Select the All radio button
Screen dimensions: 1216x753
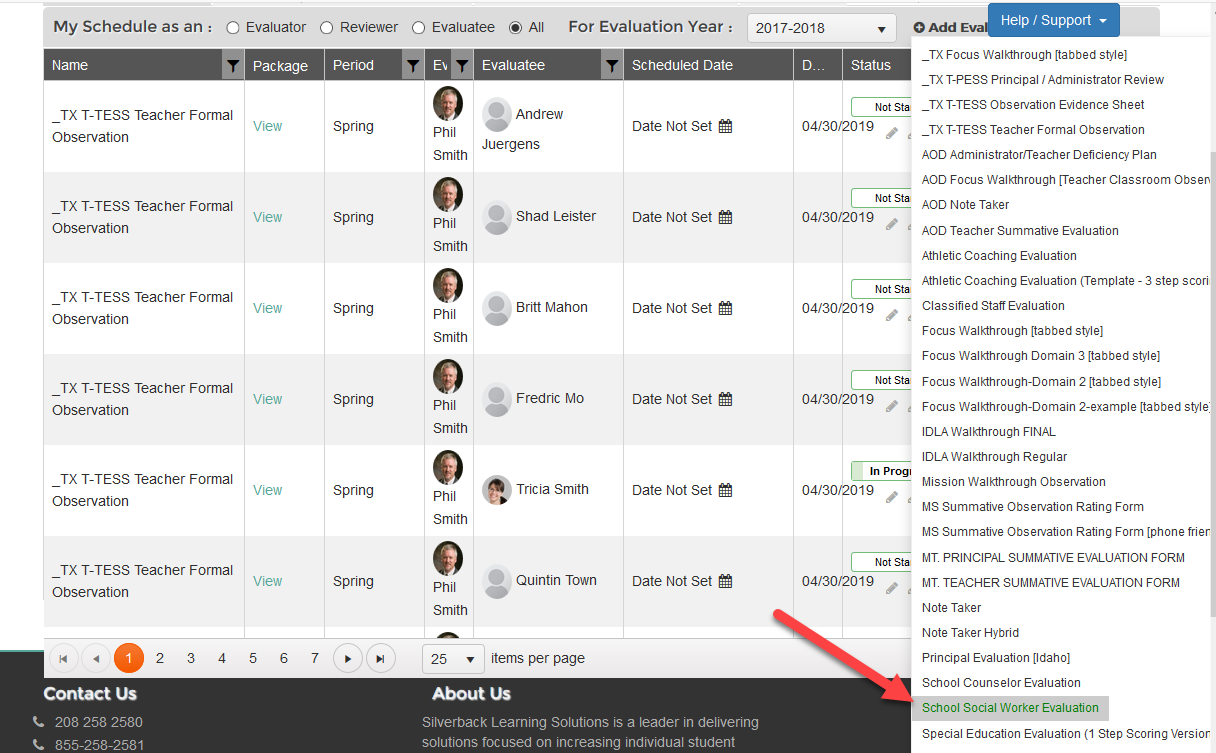point(515,28)
